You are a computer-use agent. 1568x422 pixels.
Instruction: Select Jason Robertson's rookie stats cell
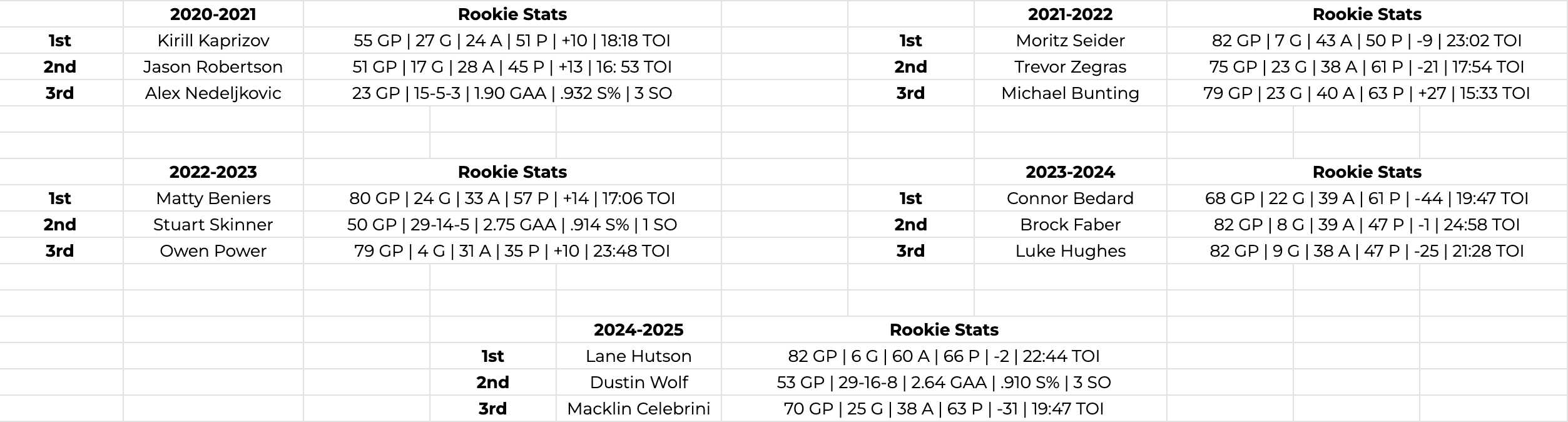pyautogui.click(x=512, y=67)
